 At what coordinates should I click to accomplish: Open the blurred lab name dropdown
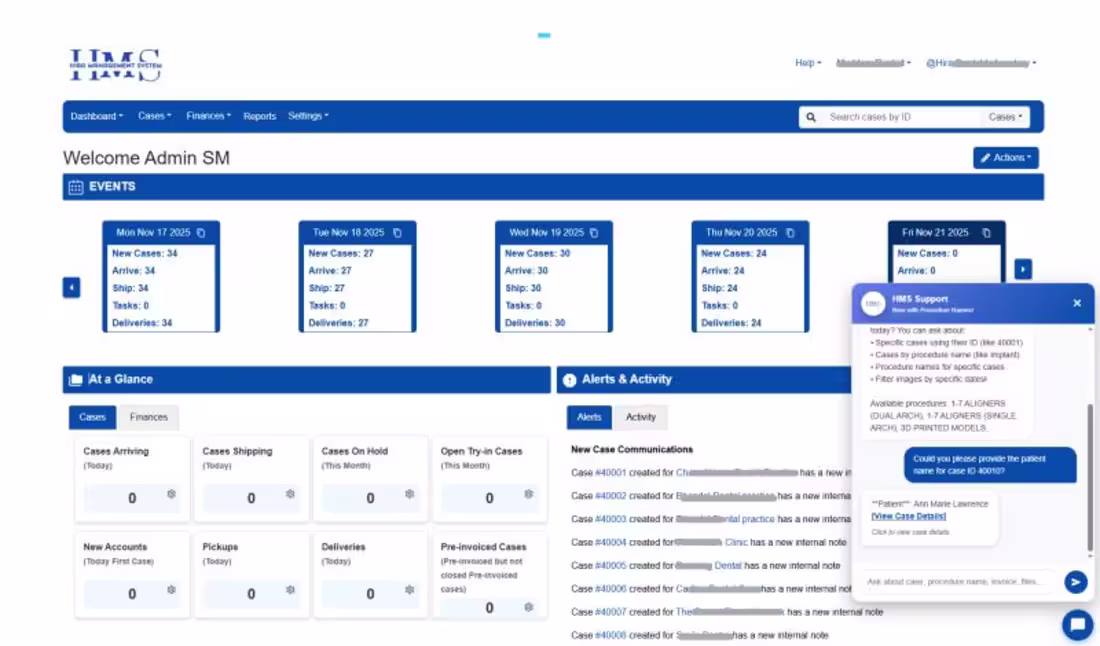click(x=873, y=63)
